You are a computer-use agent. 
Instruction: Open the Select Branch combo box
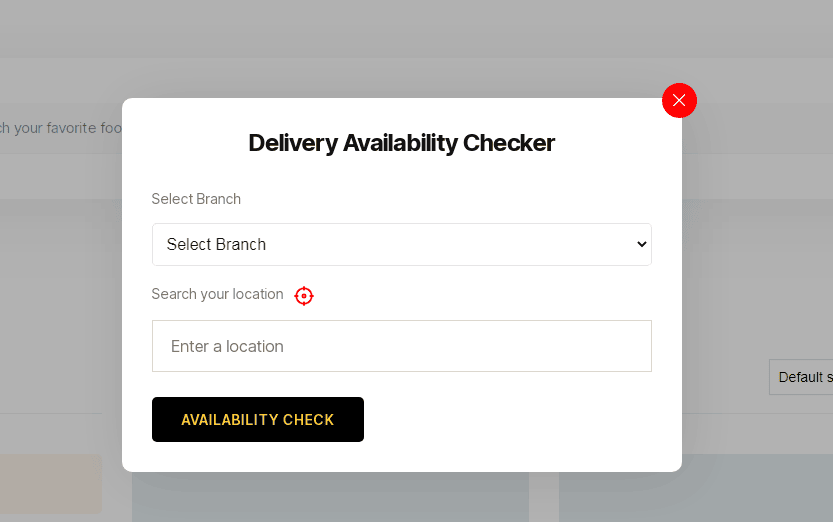pos(401,244)
